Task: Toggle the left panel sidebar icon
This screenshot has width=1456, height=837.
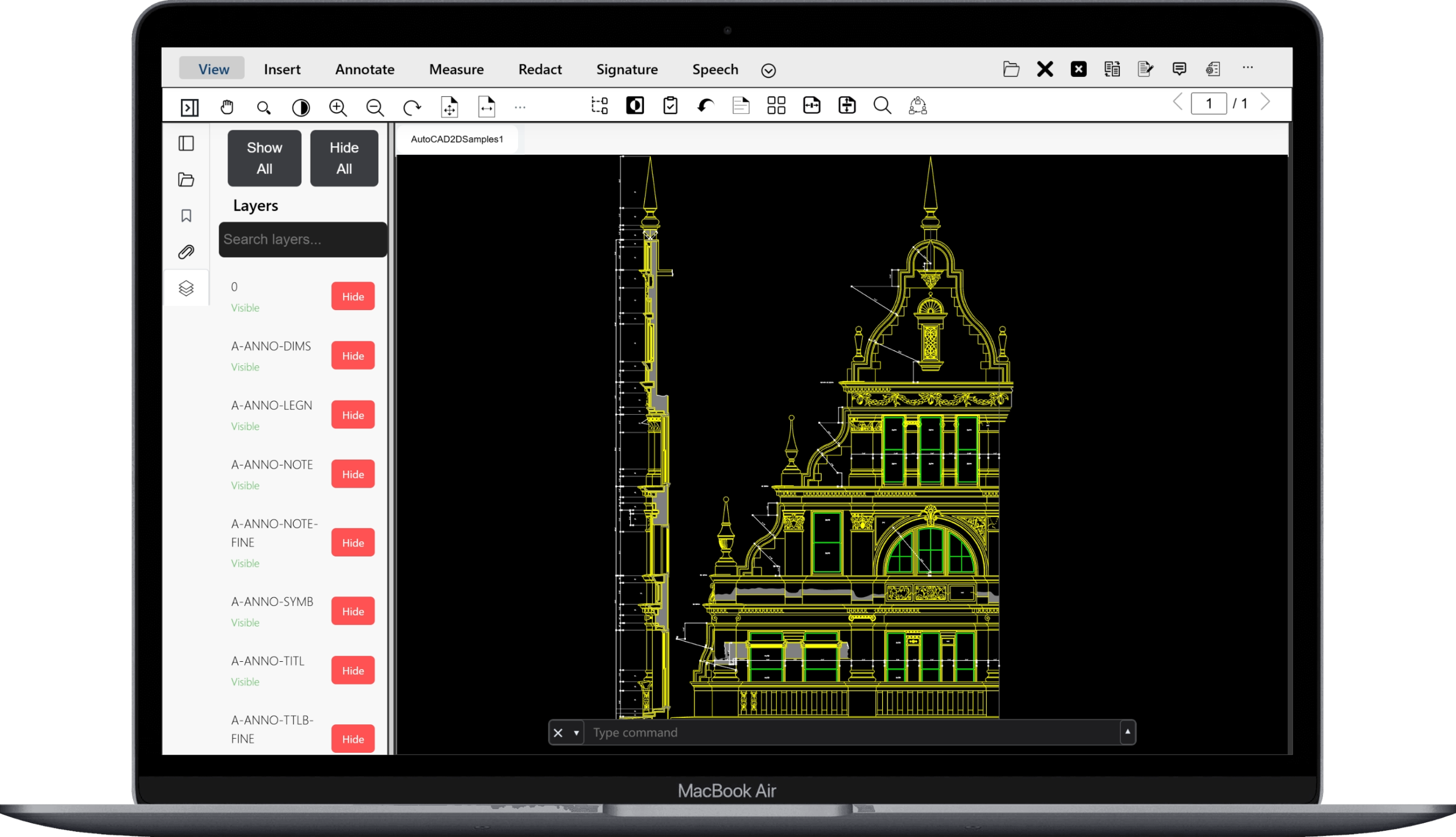Action: click(189, 108)
